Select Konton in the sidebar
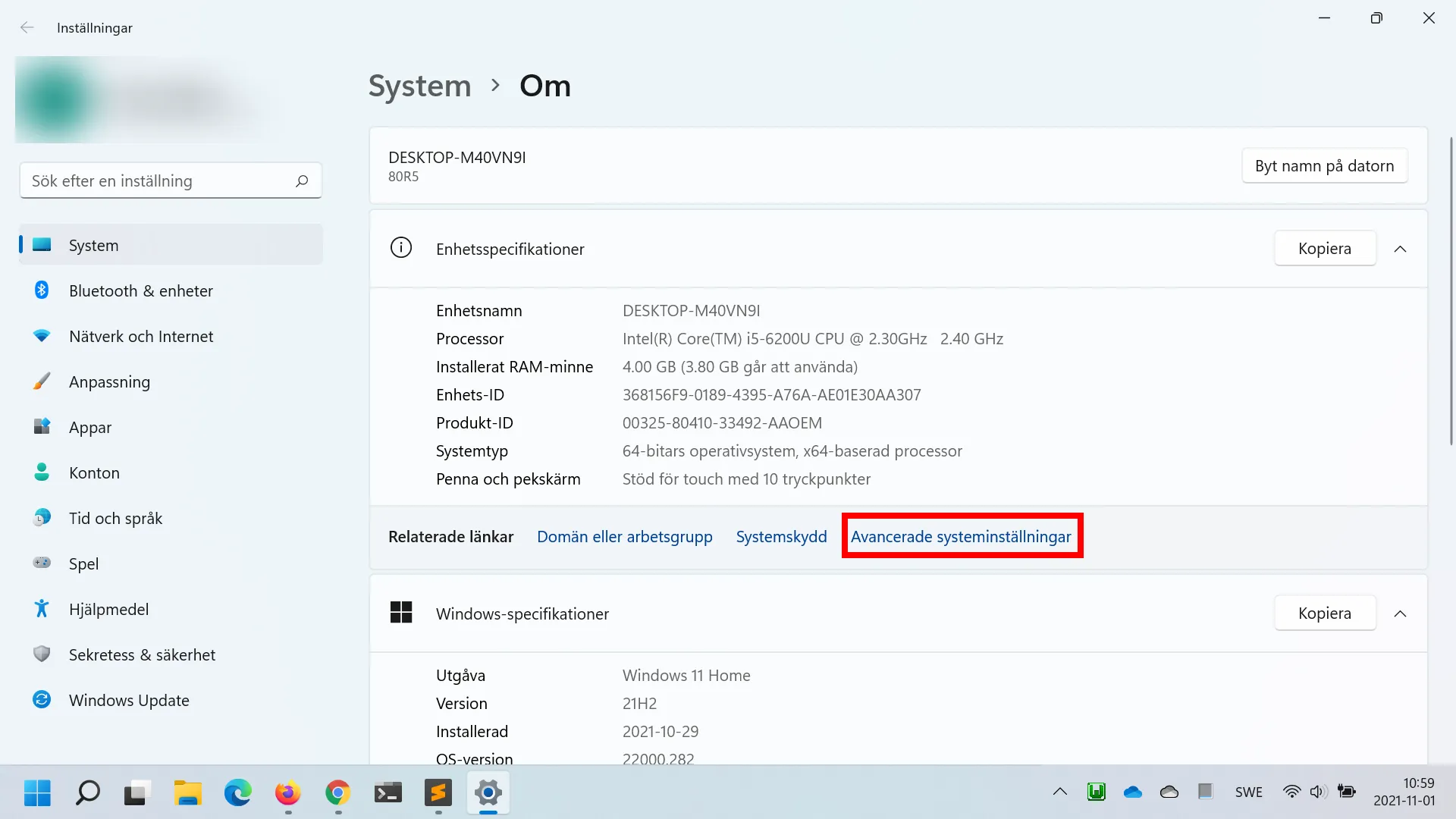The image size is (1456, 819). pyautogui.click(x=94, y=472)
